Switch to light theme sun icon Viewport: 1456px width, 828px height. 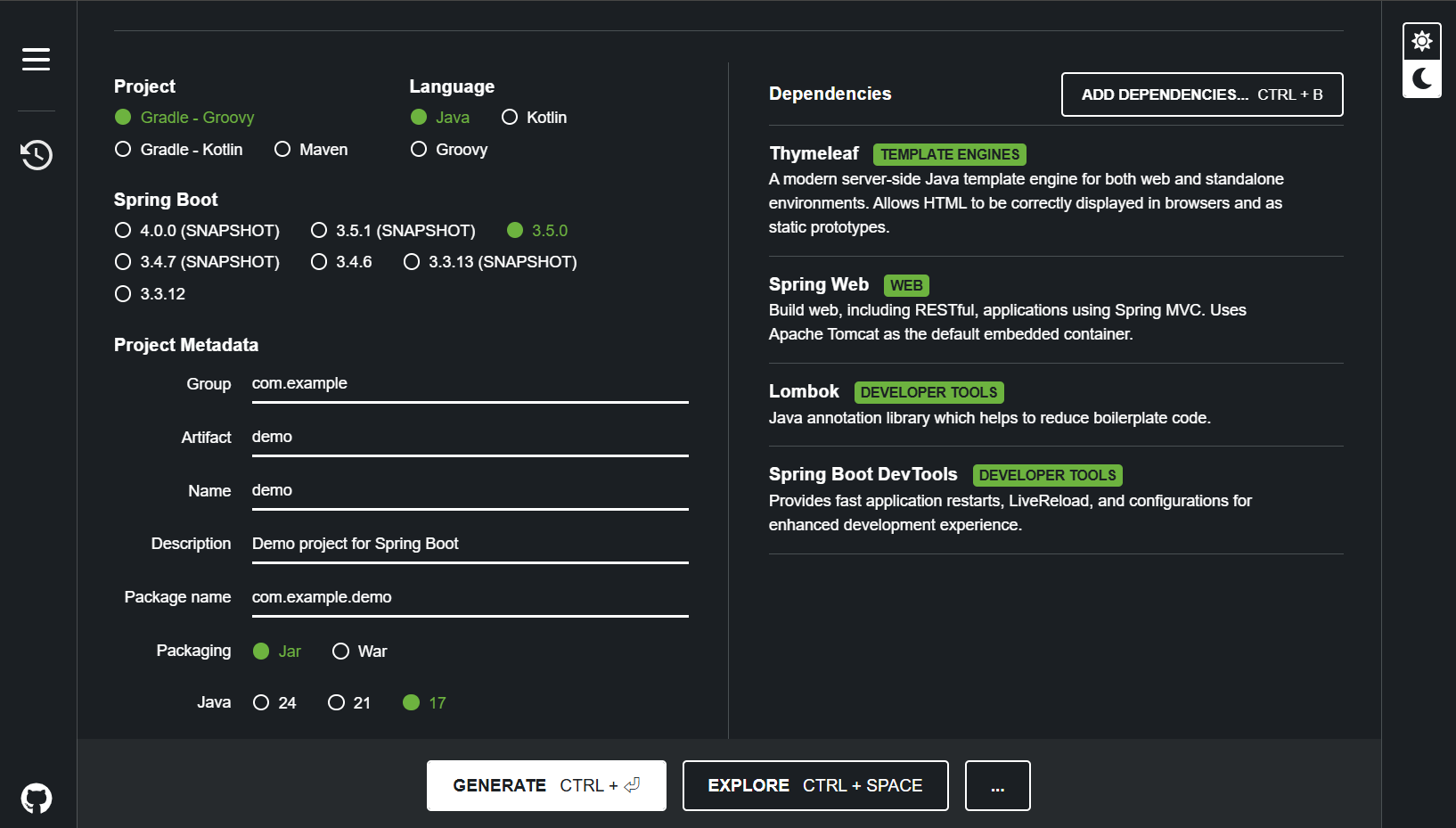click(1422, 41)
